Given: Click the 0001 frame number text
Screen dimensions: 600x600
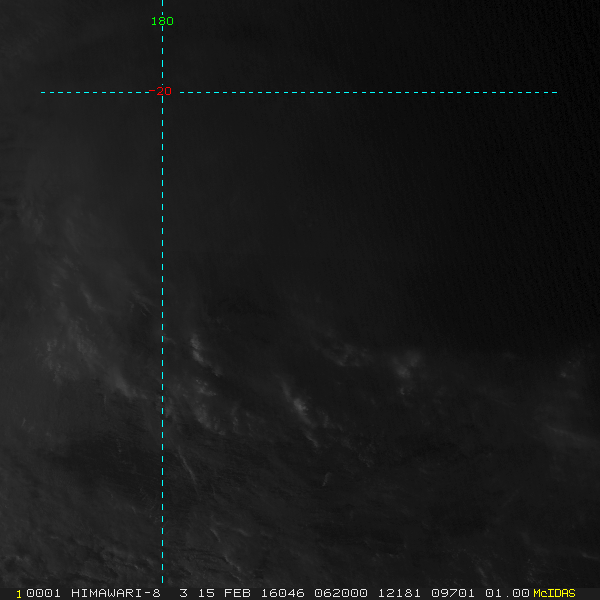Looking at the screenshot, I should [43, 593].
